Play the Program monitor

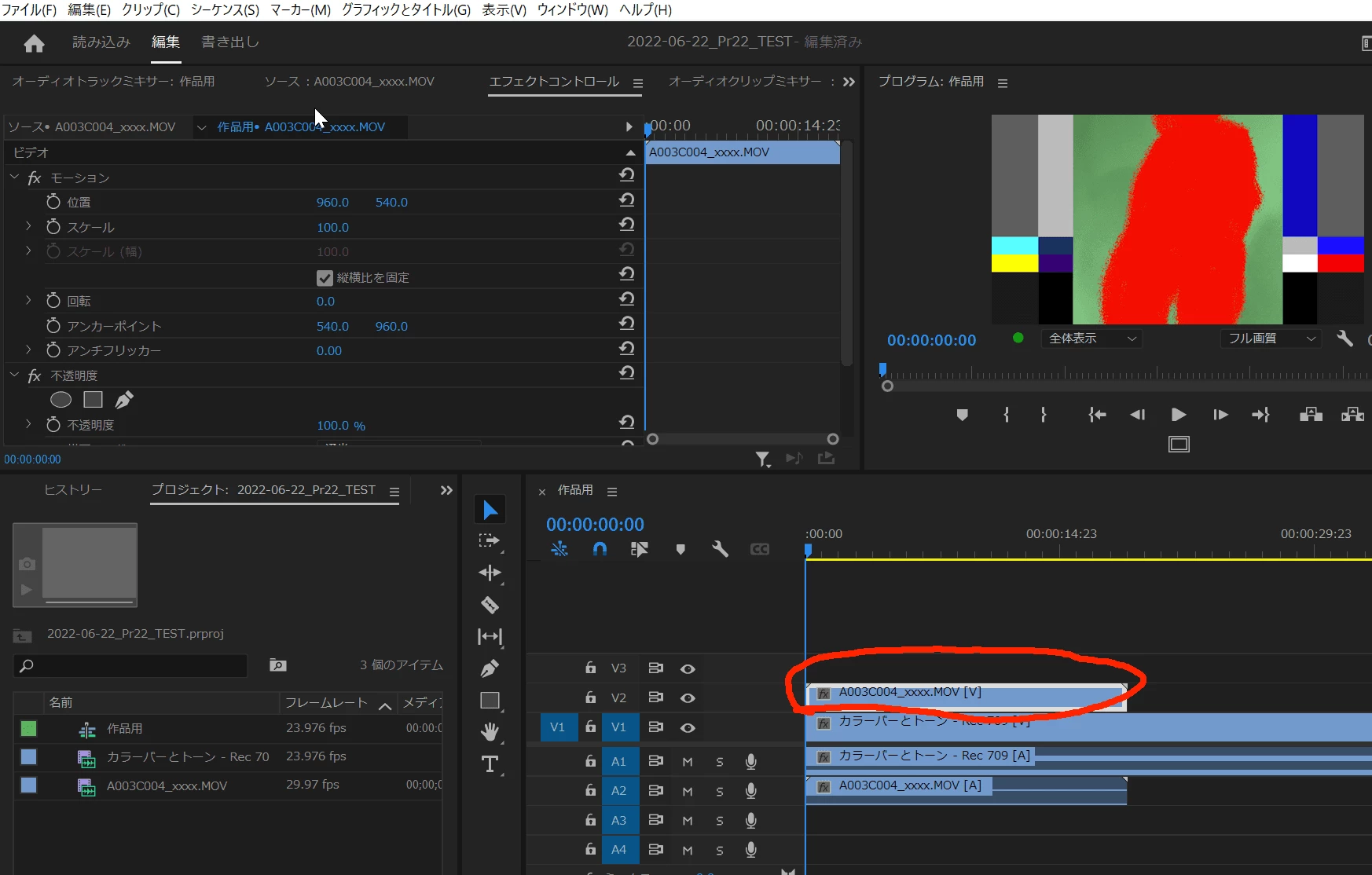(x=1179, y=415)
